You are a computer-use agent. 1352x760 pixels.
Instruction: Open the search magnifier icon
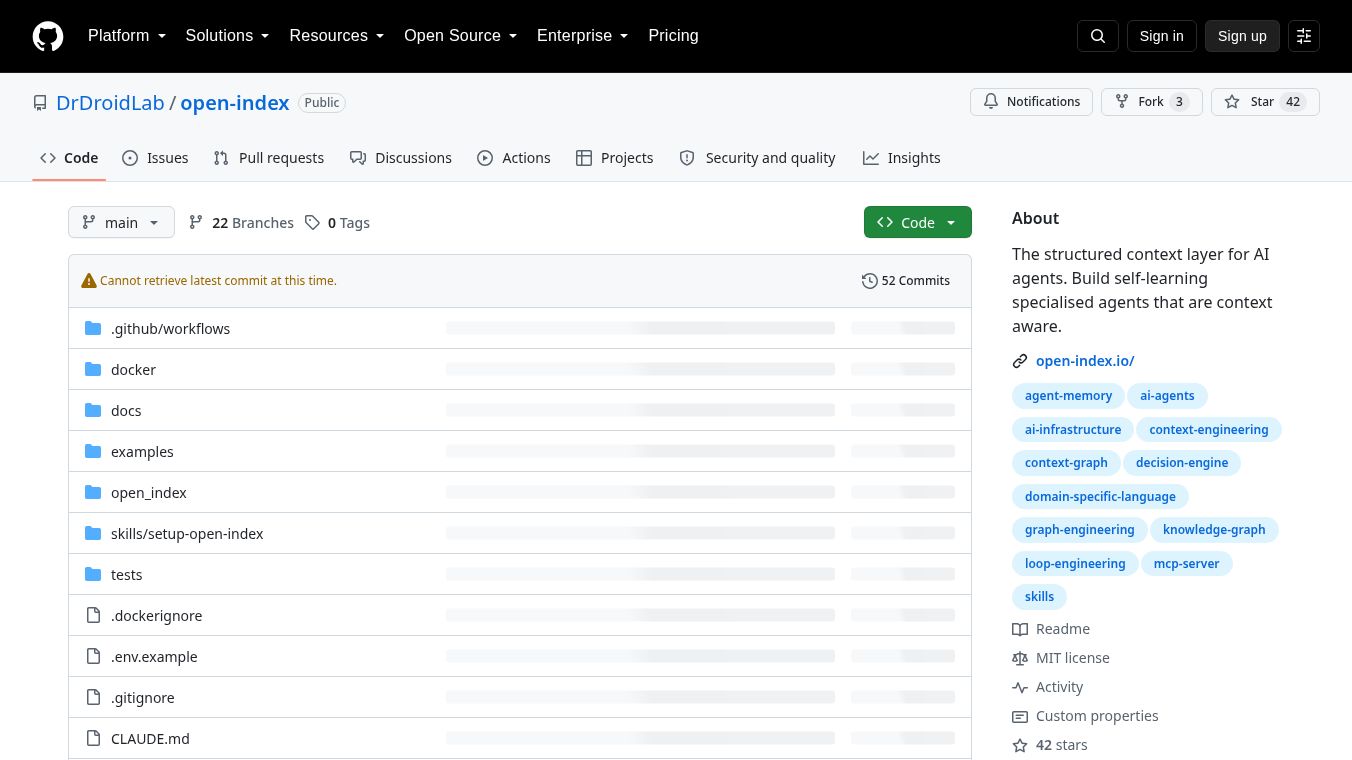1098,36
